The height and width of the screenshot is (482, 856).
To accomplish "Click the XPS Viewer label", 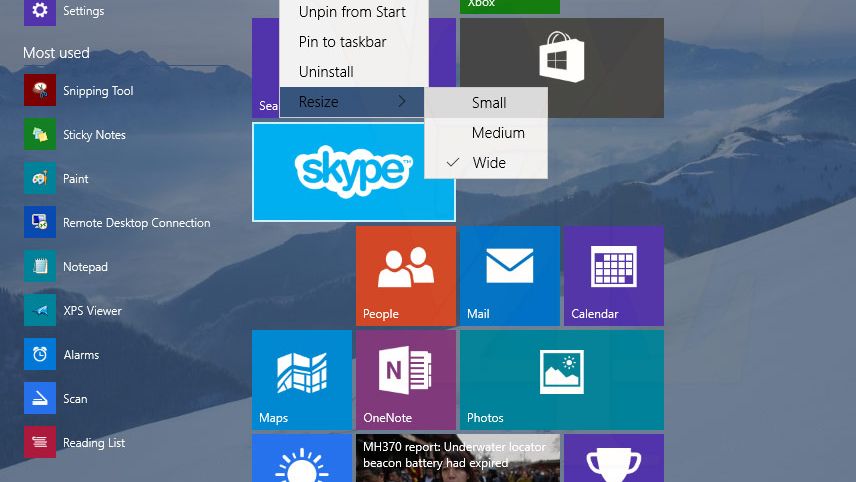I will point(92,311).
